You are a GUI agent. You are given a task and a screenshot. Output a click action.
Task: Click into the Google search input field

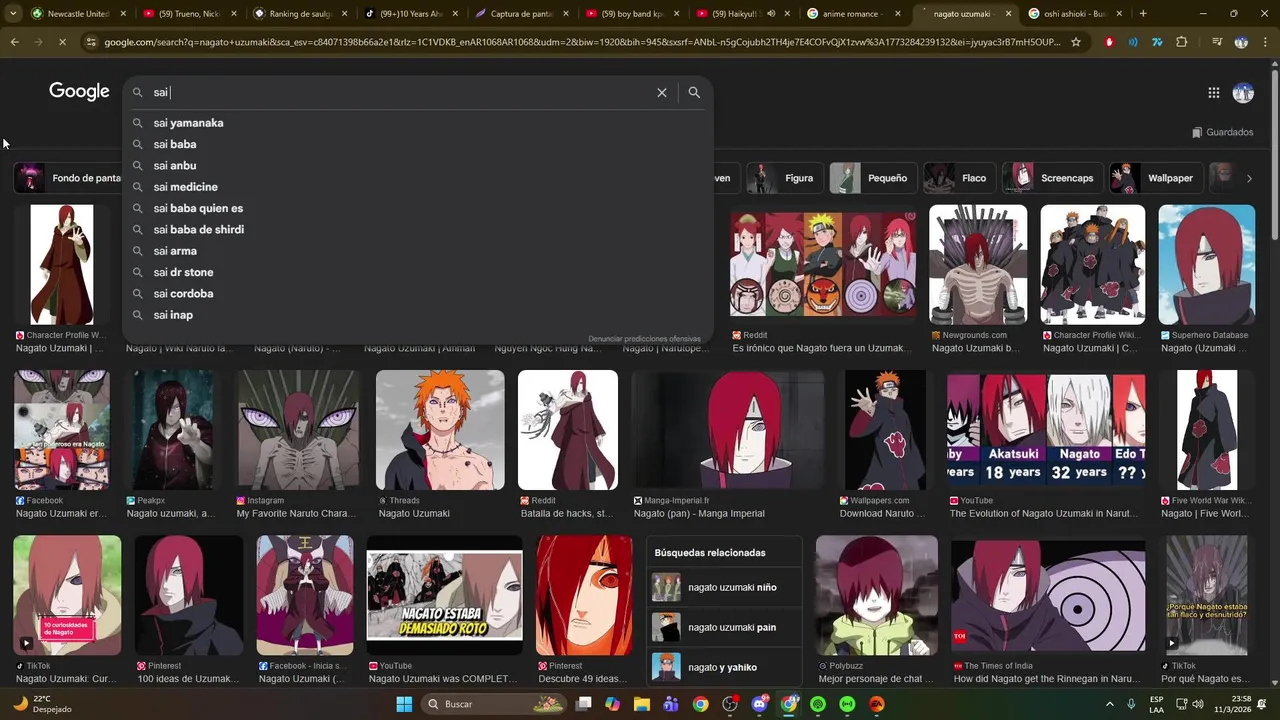pos(400,92)
